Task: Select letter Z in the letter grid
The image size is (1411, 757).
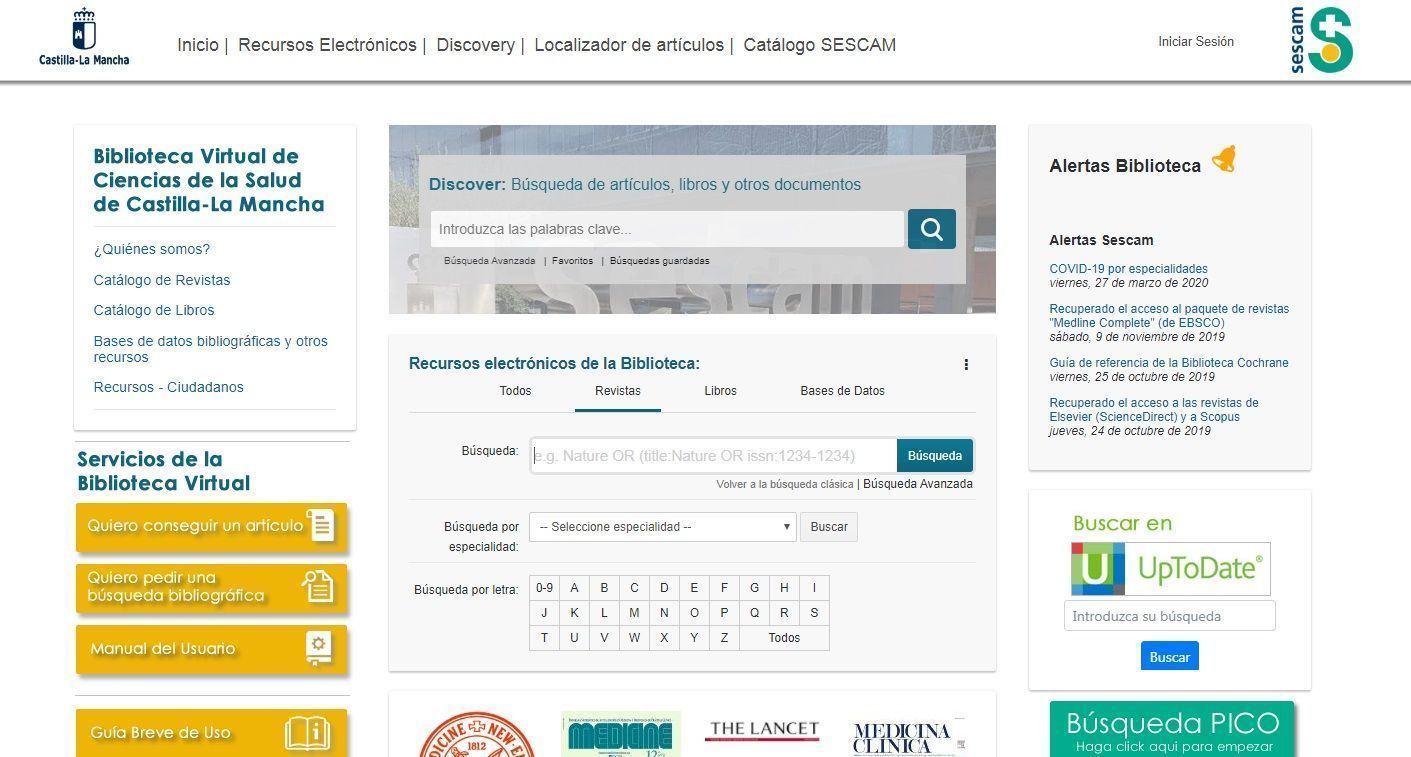Action: click(724, 638)
